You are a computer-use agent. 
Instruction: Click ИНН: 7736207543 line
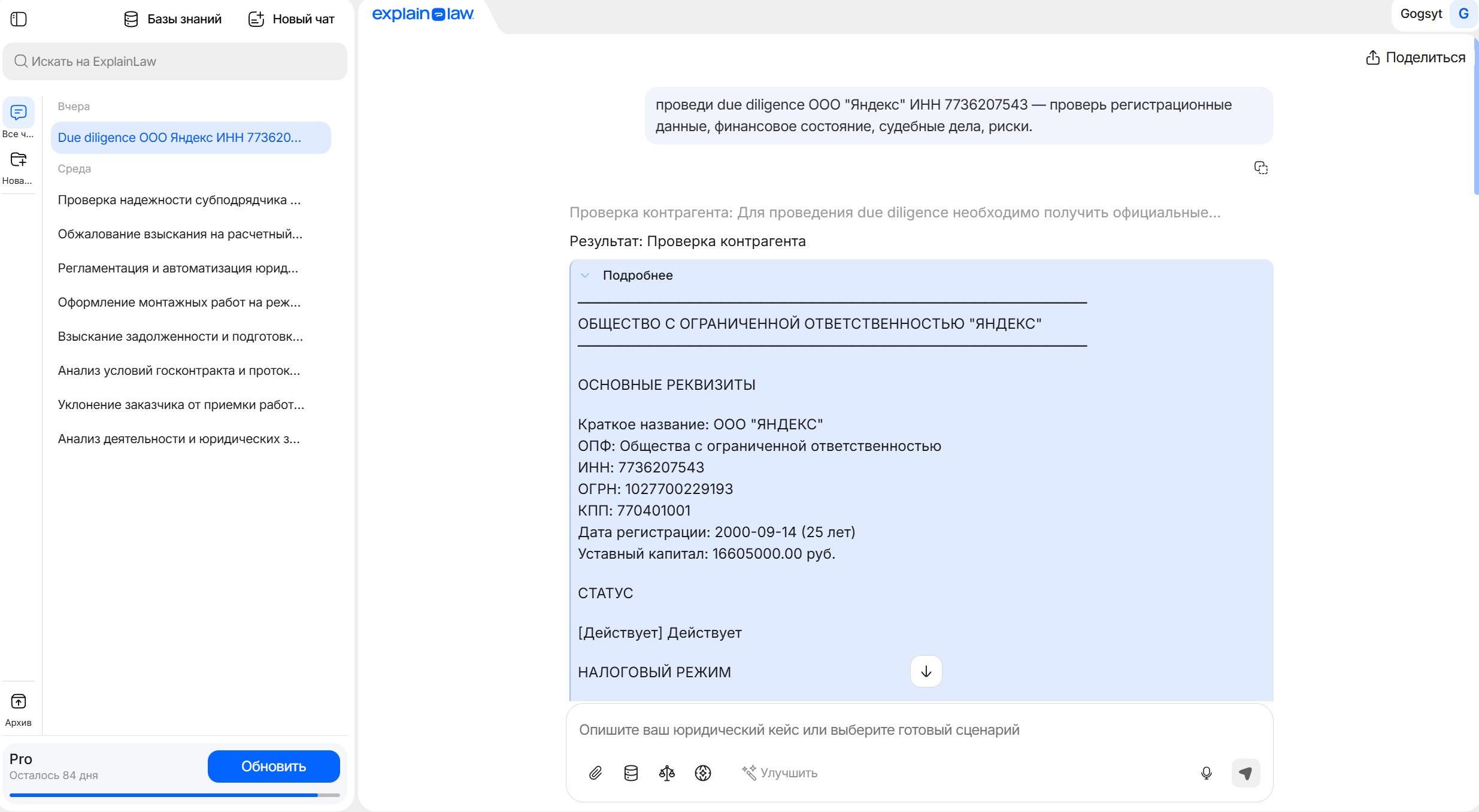tap(641, 468)
